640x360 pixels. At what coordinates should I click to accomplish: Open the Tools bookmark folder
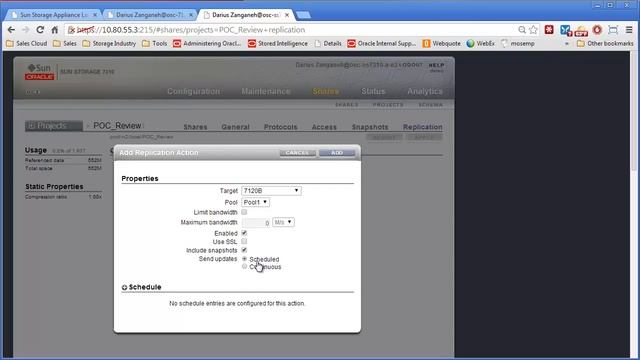154,43
